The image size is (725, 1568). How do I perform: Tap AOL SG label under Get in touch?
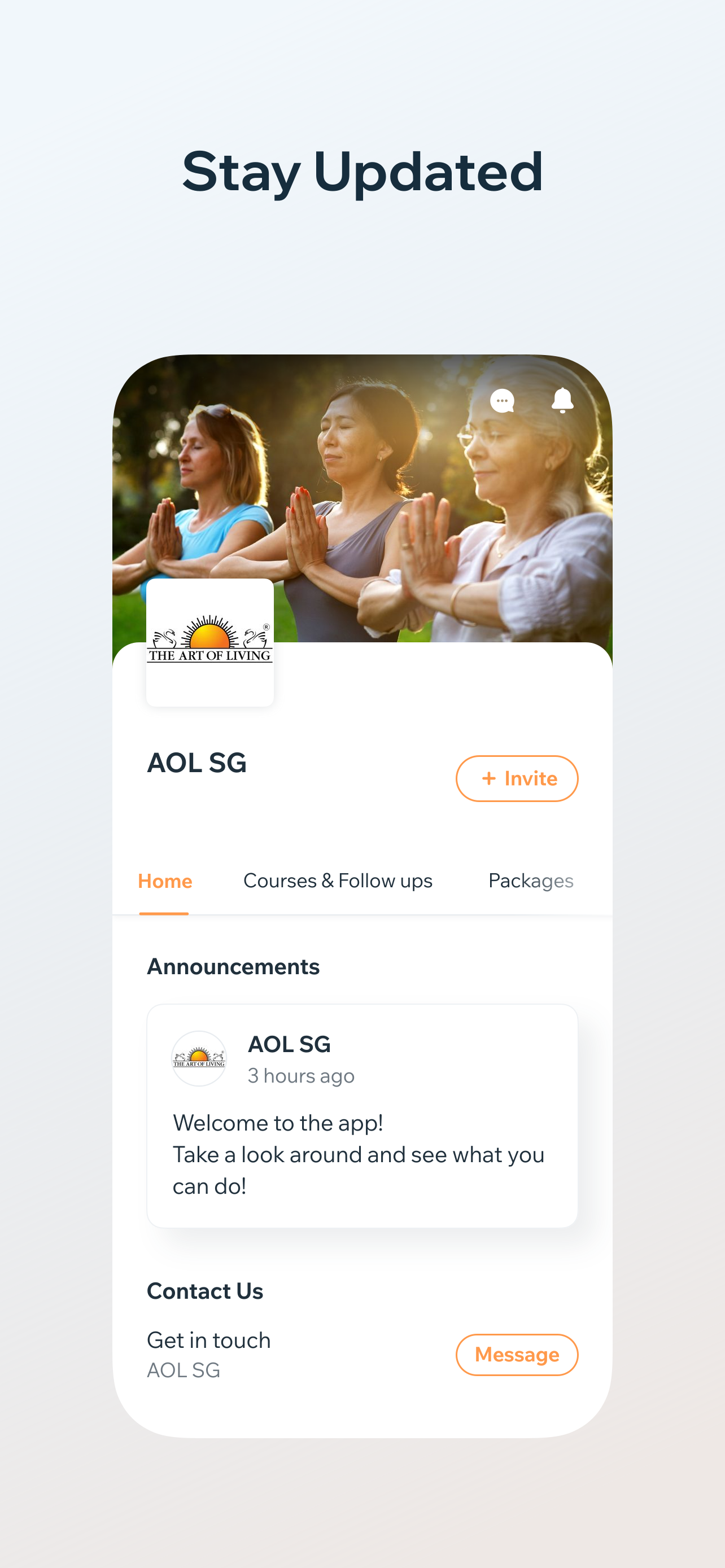click(x=184, y=1370)
